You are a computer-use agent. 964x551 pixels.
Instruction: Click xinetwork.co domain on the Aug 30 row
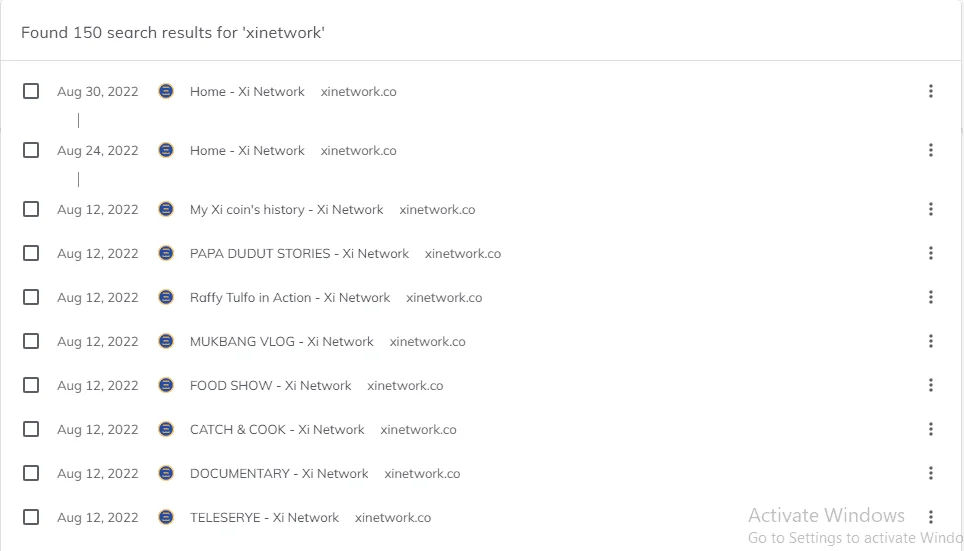pos(358,92)
